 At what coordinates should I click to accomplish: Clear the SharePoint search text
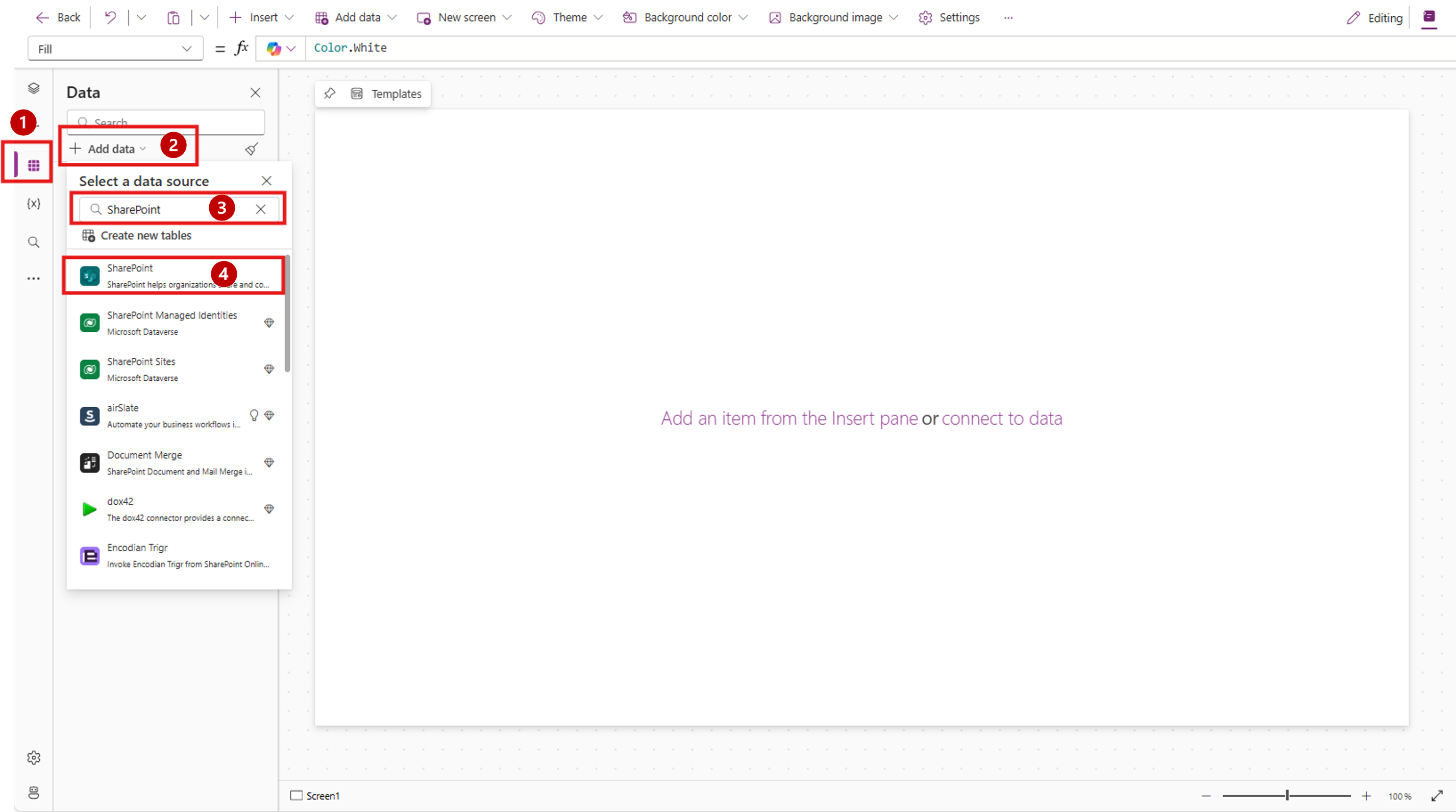point(261,209)
